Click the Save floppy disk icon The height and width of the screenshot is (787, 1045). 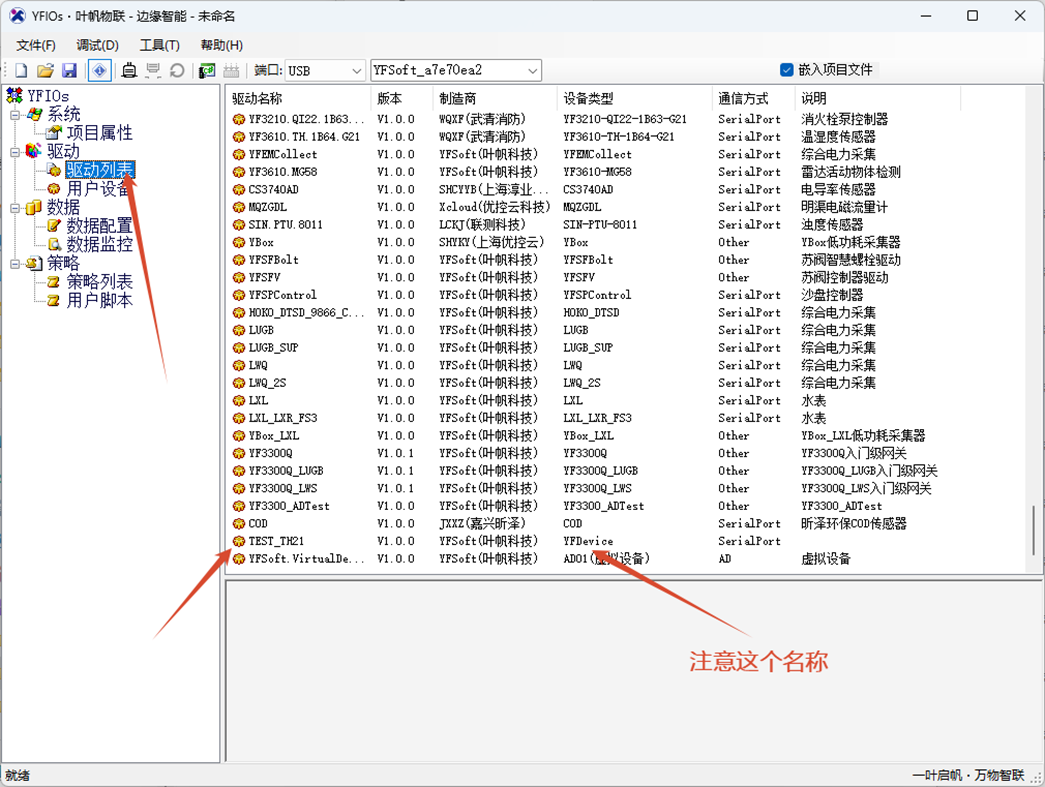(69, 70)
